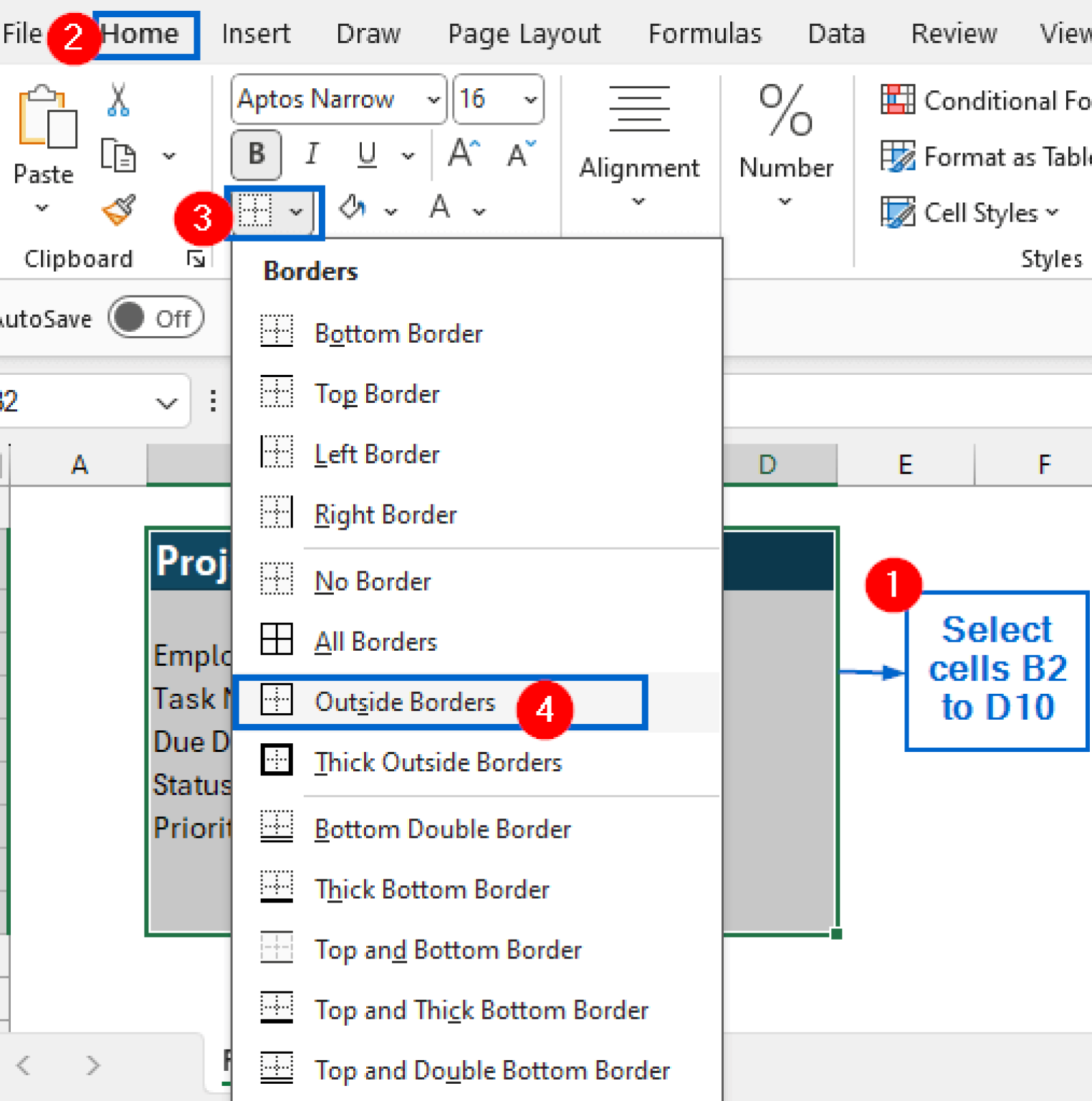Toggle Bold formatting

[x=256, y=154]
